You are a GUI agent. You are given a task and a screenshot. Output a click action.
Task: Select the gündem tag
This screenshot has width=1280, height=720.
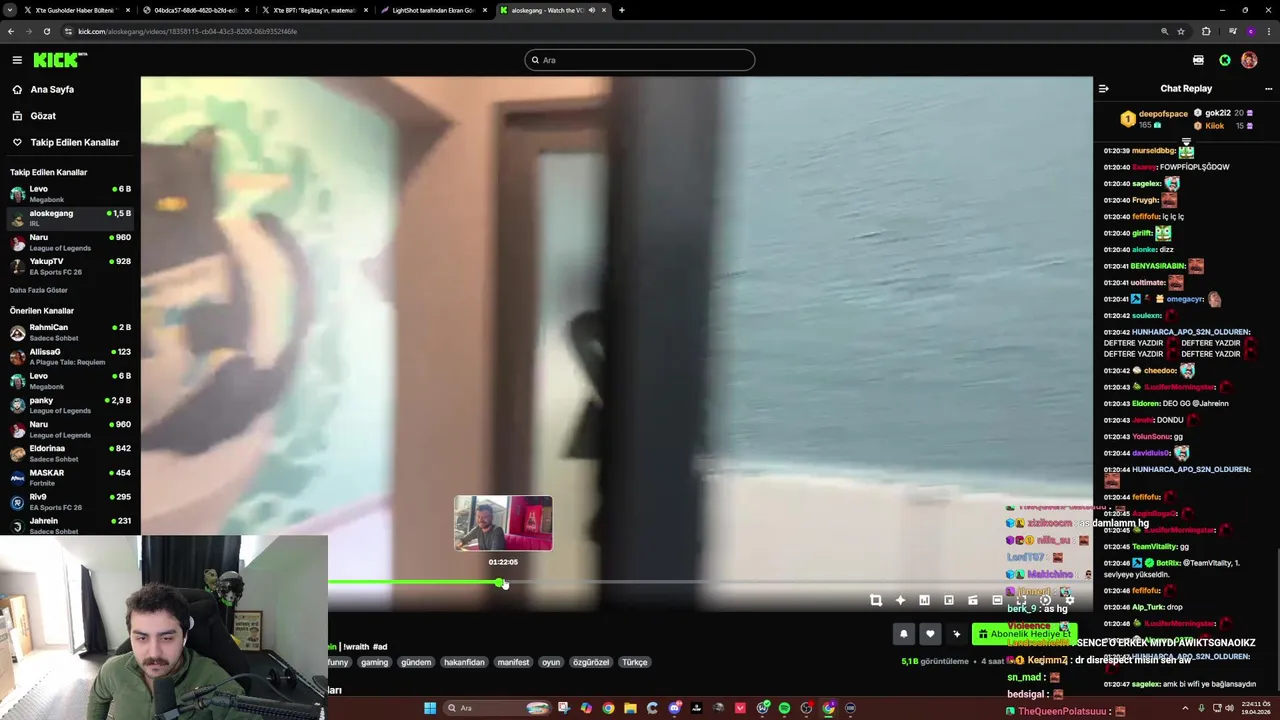click(416, 662)
